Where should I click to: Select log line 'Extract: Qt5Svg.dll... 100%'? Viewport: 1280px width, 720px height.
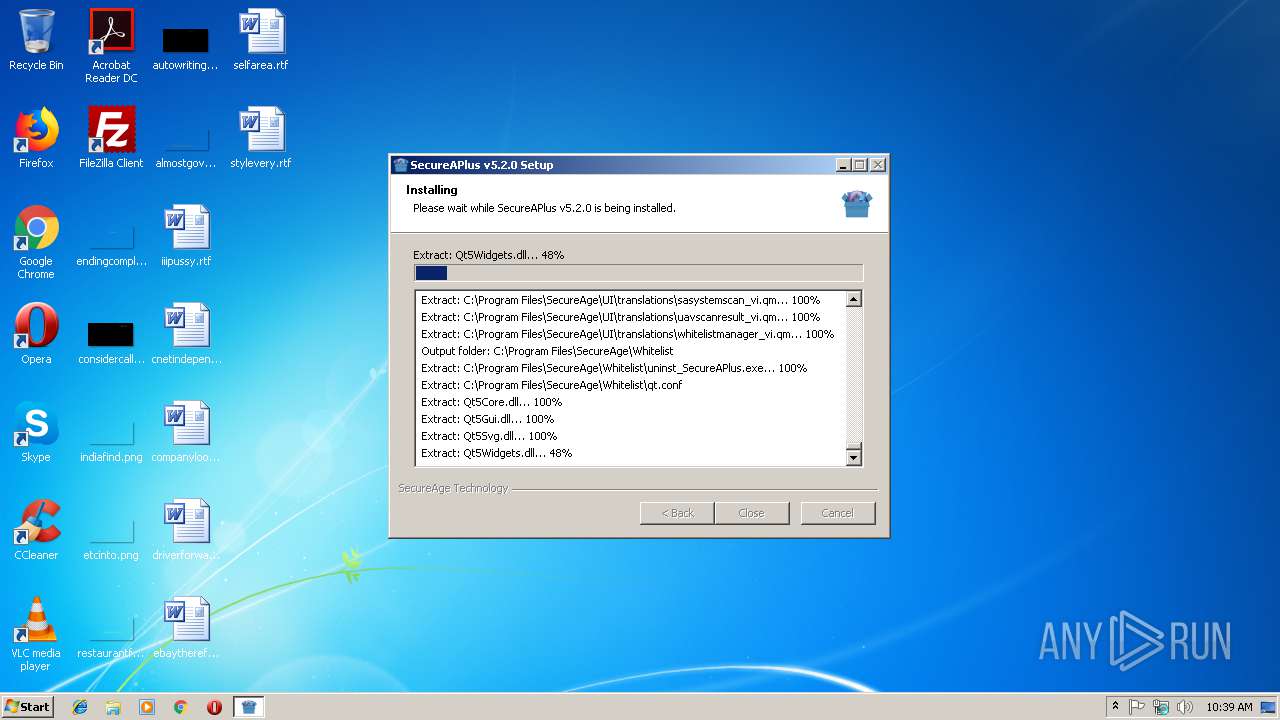pos(489,436)
